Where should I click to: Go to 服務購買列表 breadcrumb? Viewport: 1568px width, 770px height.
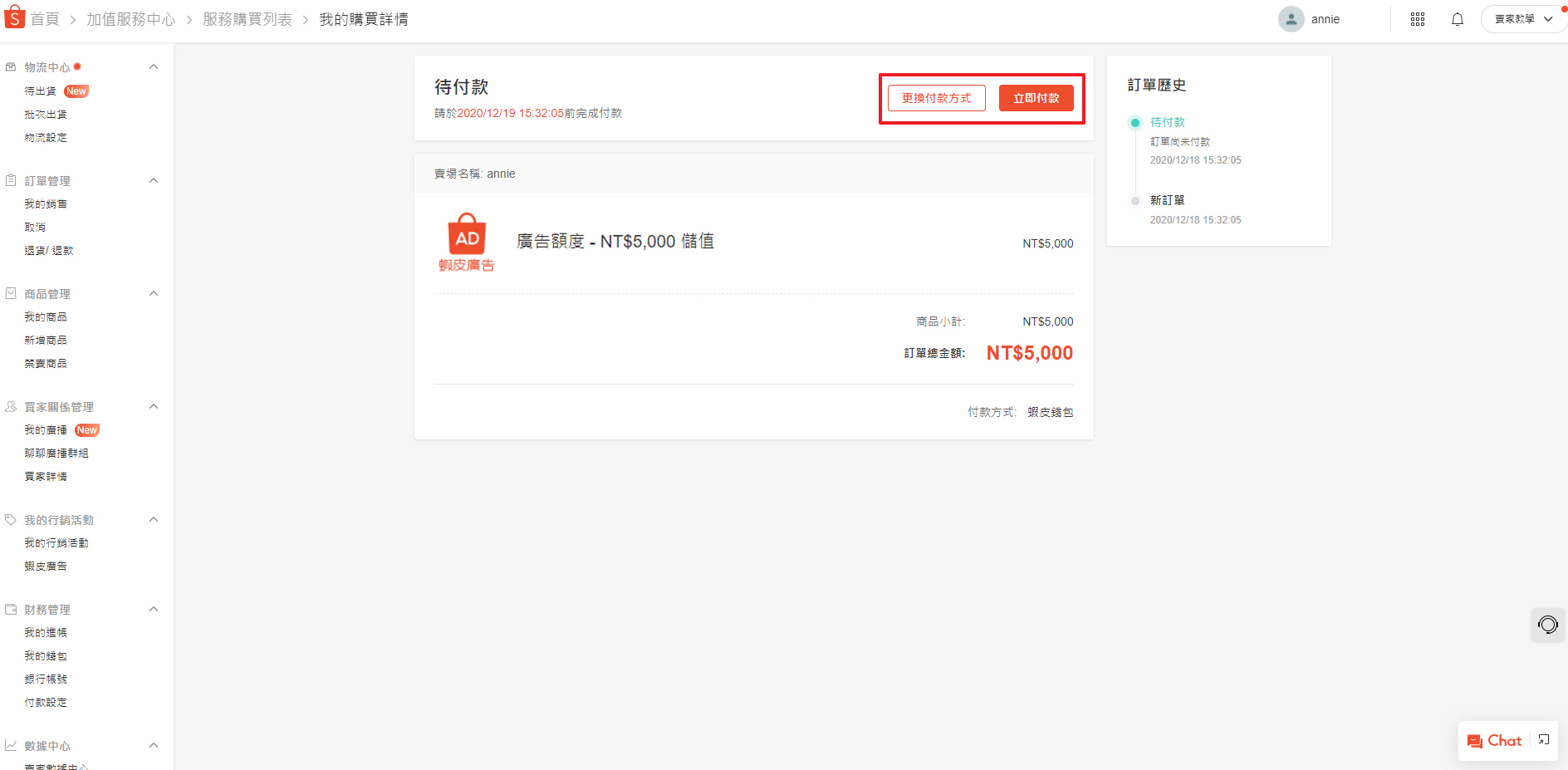point(247,19)
